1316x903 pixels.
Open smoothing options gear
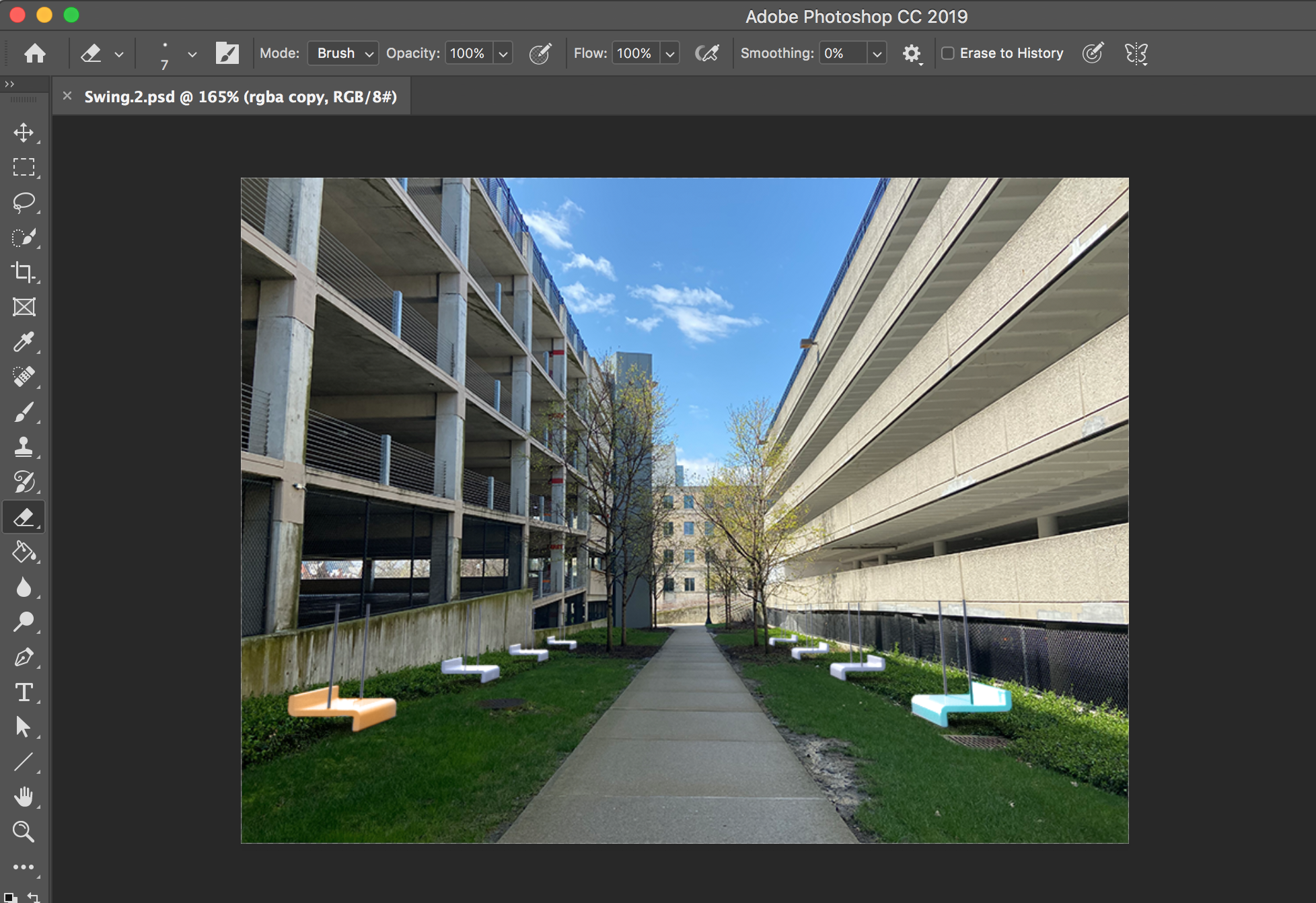tap(912, 53)
